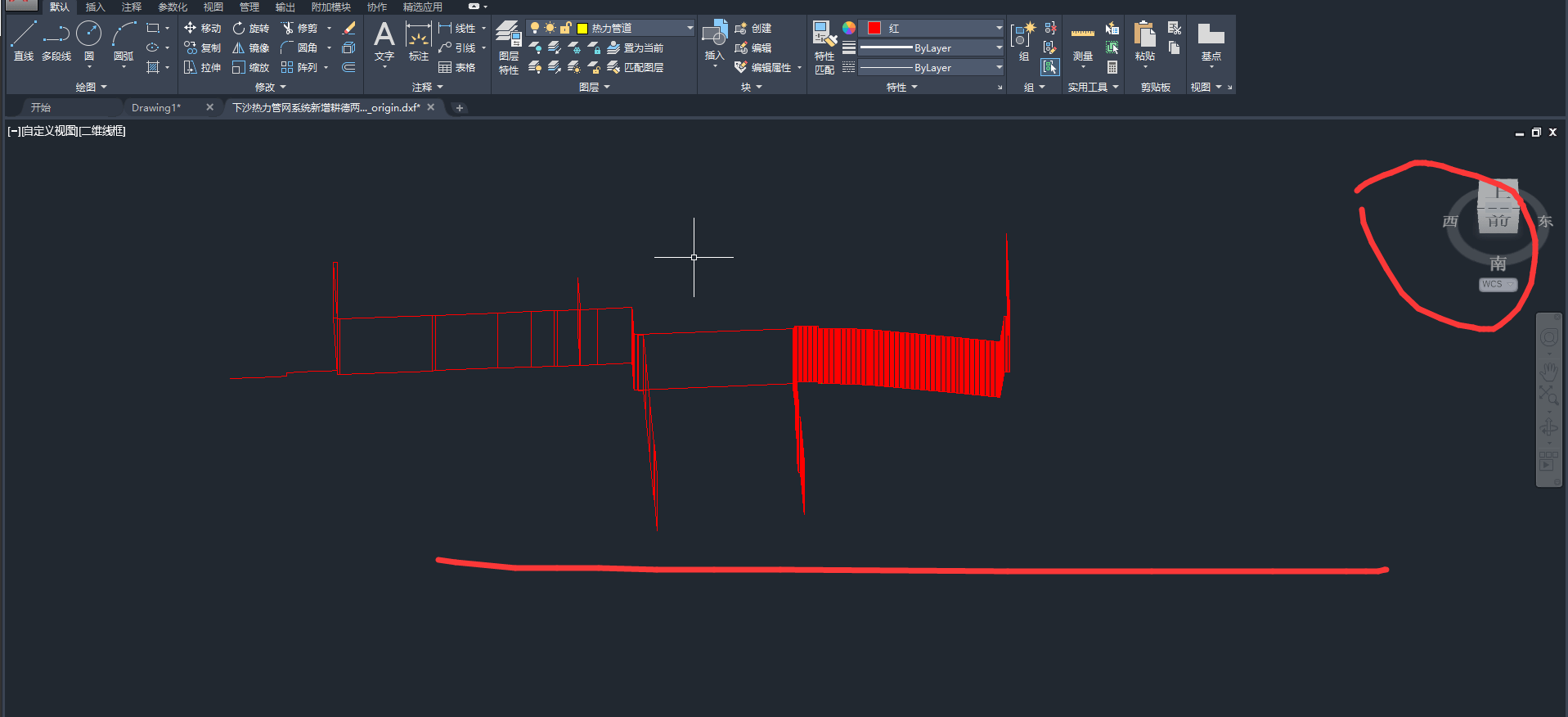
Task: Toggle the layer lock padlock icon
Action: click(565, 28)
